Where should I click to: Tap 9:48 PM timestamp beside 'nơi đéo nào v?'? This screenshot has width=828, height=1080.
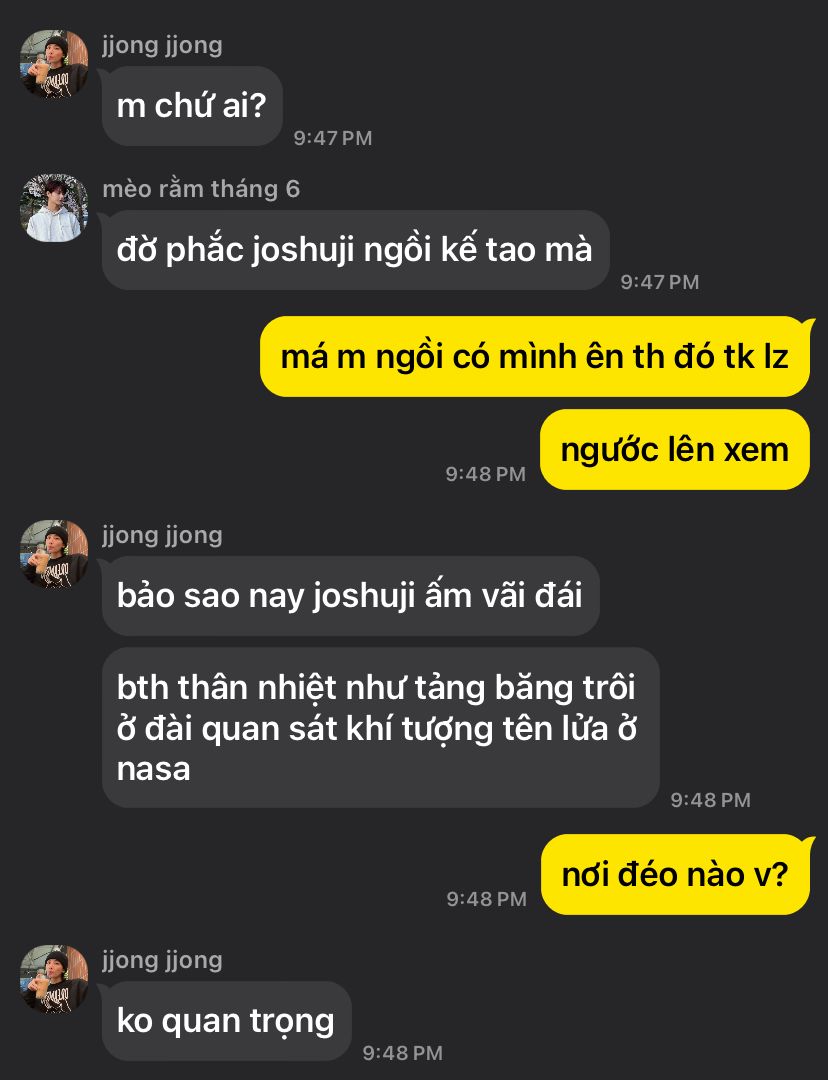click(486, 899)
